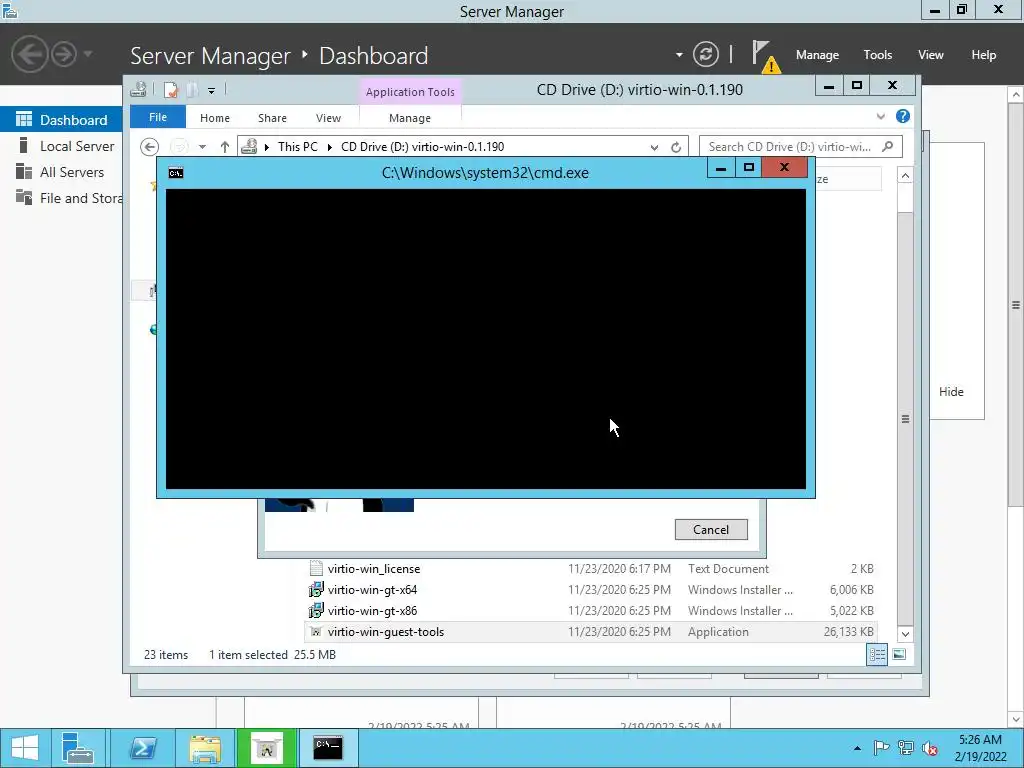Select the virtio-win-gt-x86 installer file
This screenshot has height=768, width=1024.
click(x=372, y=611)
